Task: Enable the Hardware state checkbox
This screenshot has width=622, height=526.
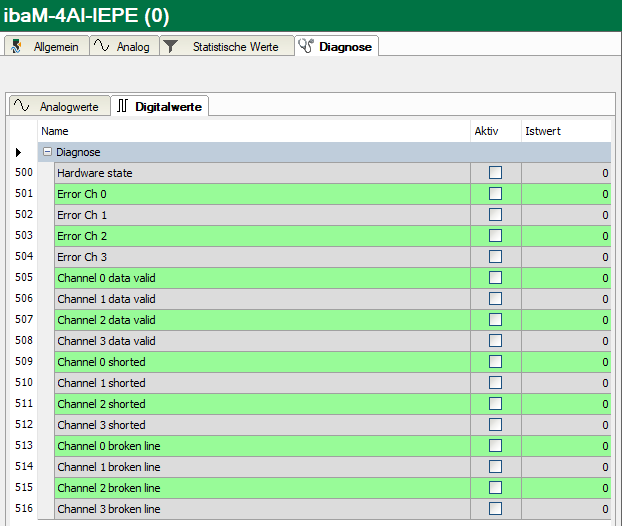Action: point(495,173)
